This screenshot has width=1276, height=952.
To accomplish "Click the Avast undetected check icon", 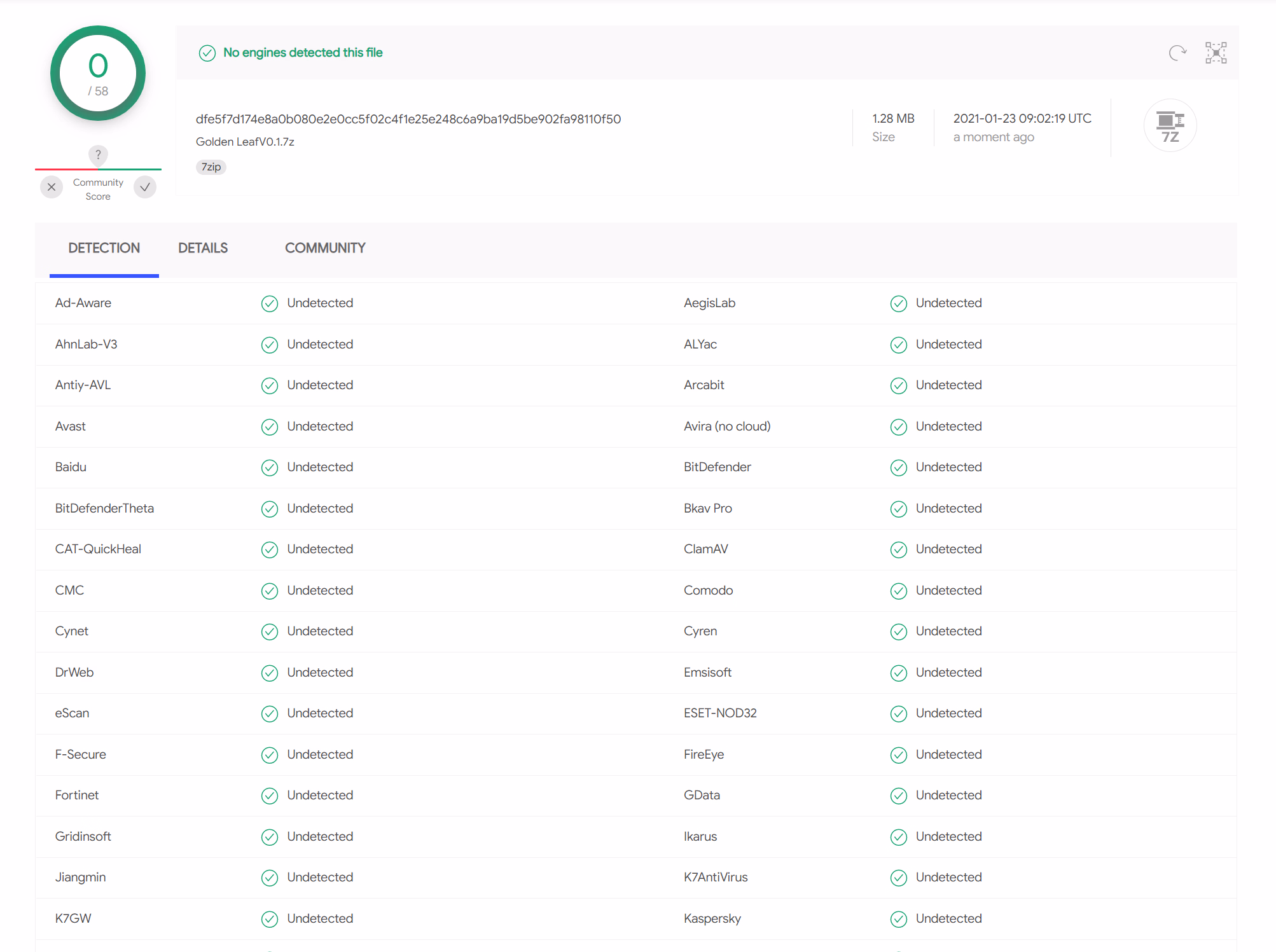I will [x=270, y=427].
